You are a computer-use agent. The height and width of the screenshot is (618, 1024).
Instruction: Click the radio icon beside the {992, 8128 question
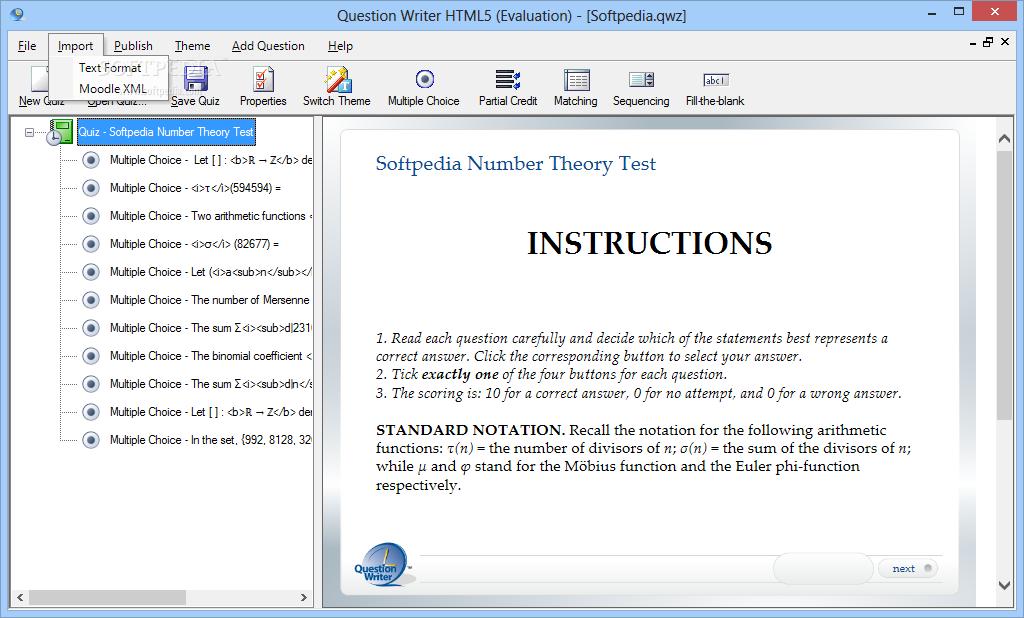(91, 440)
